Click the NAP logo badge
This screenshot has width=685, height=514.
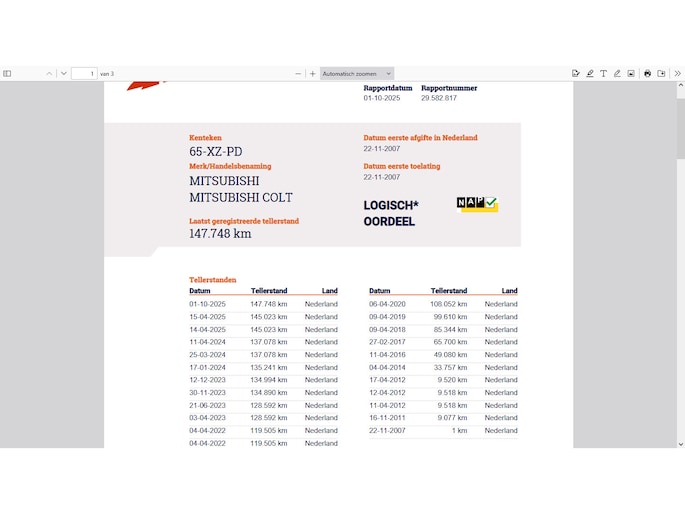point(477,203)
